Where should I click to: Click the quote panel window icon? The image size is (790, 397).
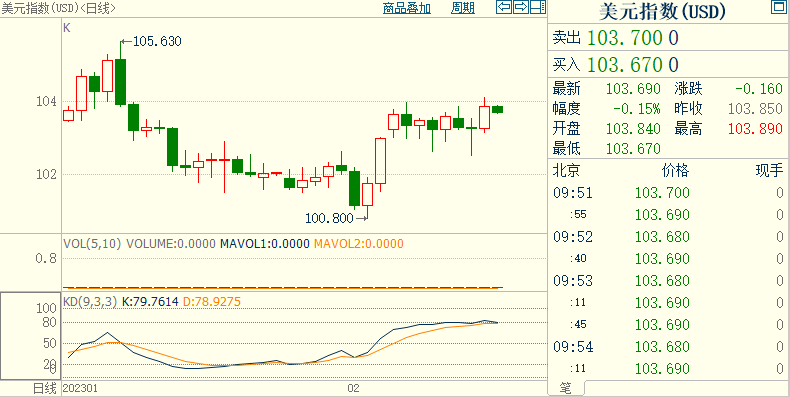point(779,7)
